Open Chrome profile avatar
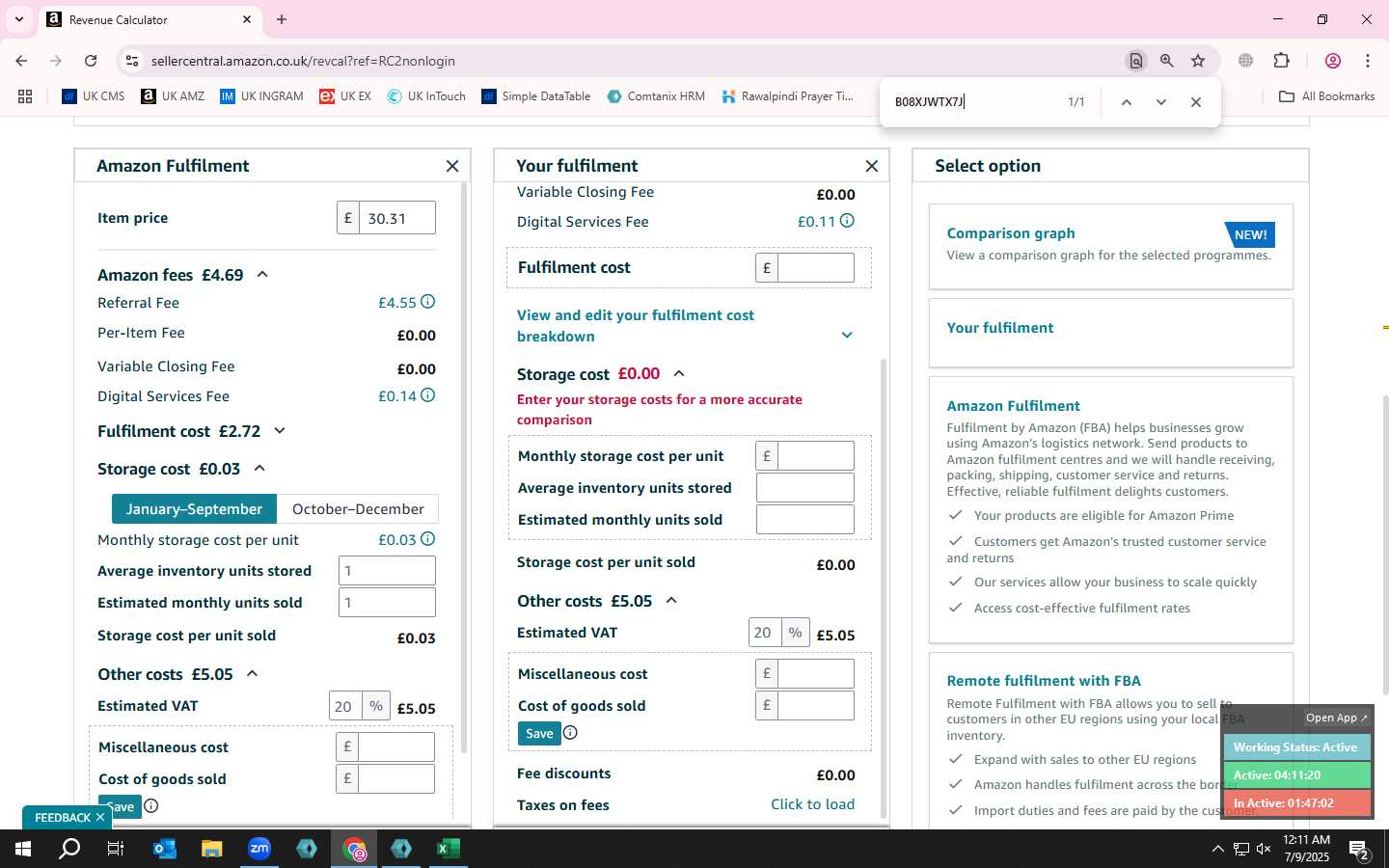The width and height of the screenshot is (1389, 868). tap(1333, 61)
